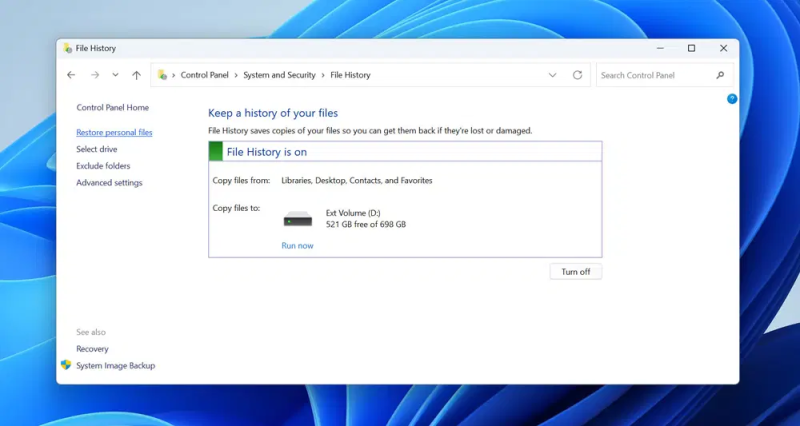The width and height of the screenshot is (800, 426).
Task: Open Exclude folders settings
Action: click(103, 166)
